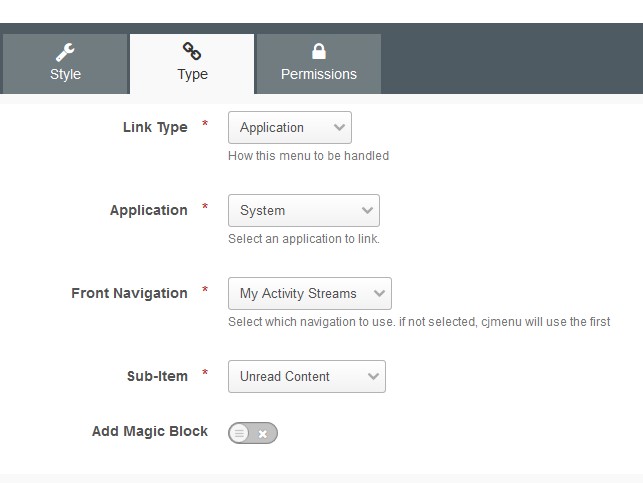643x483 pixels.
Task: Click the Front Navigation field label
Action: point(129,293)
